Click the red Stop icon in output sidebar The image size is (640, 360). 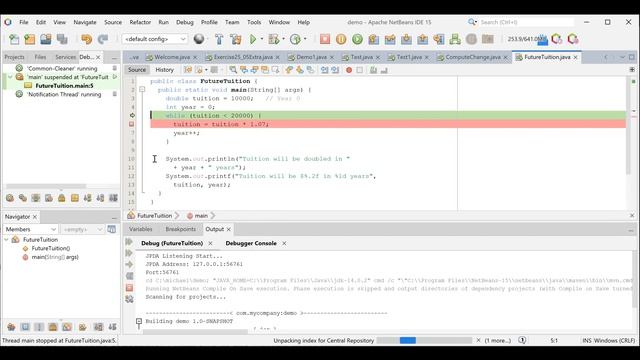[x=129, y=288]
